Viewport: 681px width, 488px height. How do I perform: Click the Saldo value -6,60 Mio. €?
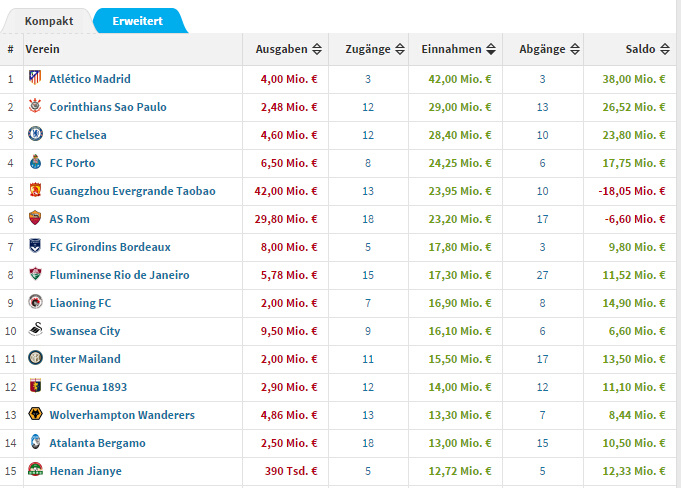pyautogui.click(x=635, y=219)
